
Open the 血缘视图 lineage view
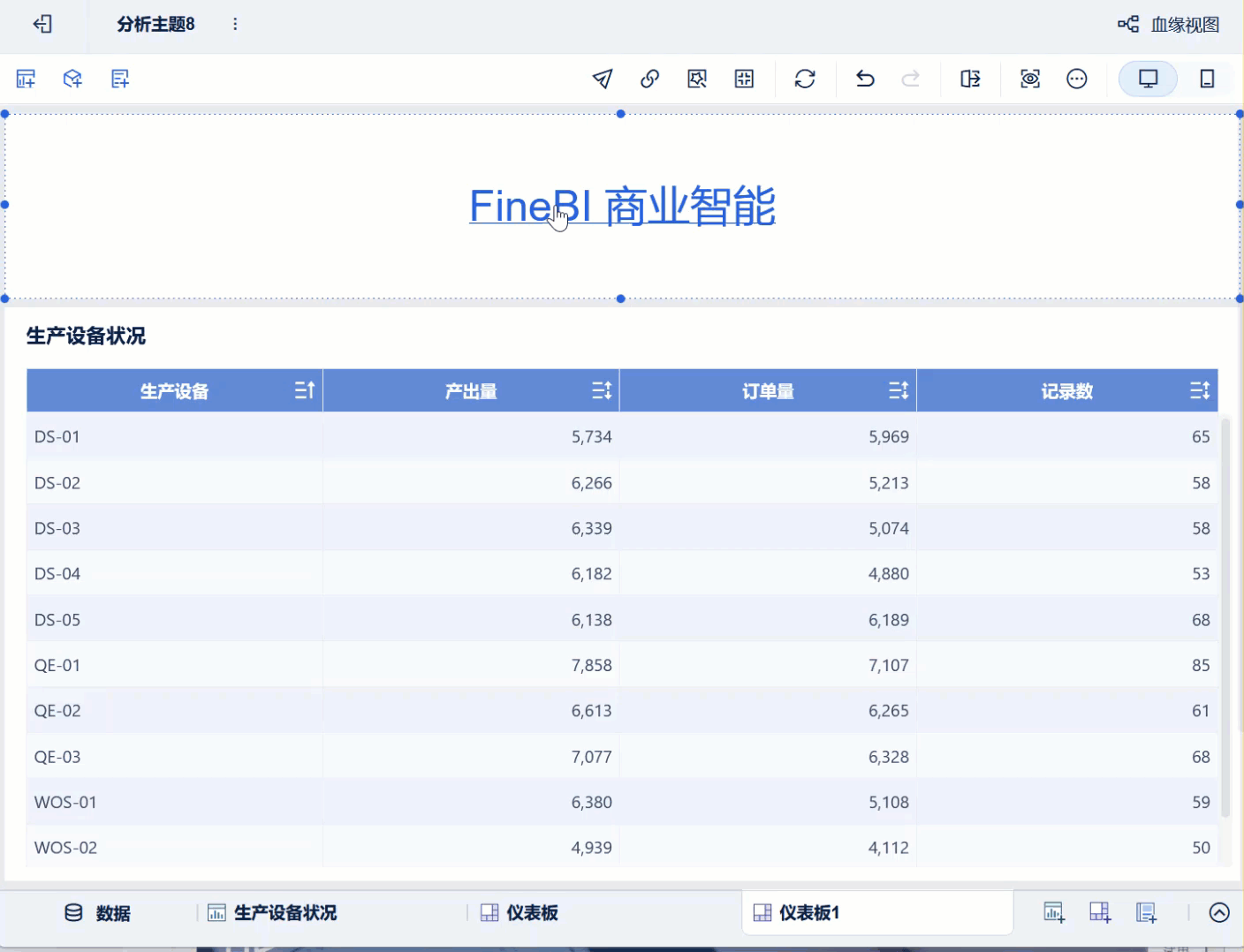1169,25
